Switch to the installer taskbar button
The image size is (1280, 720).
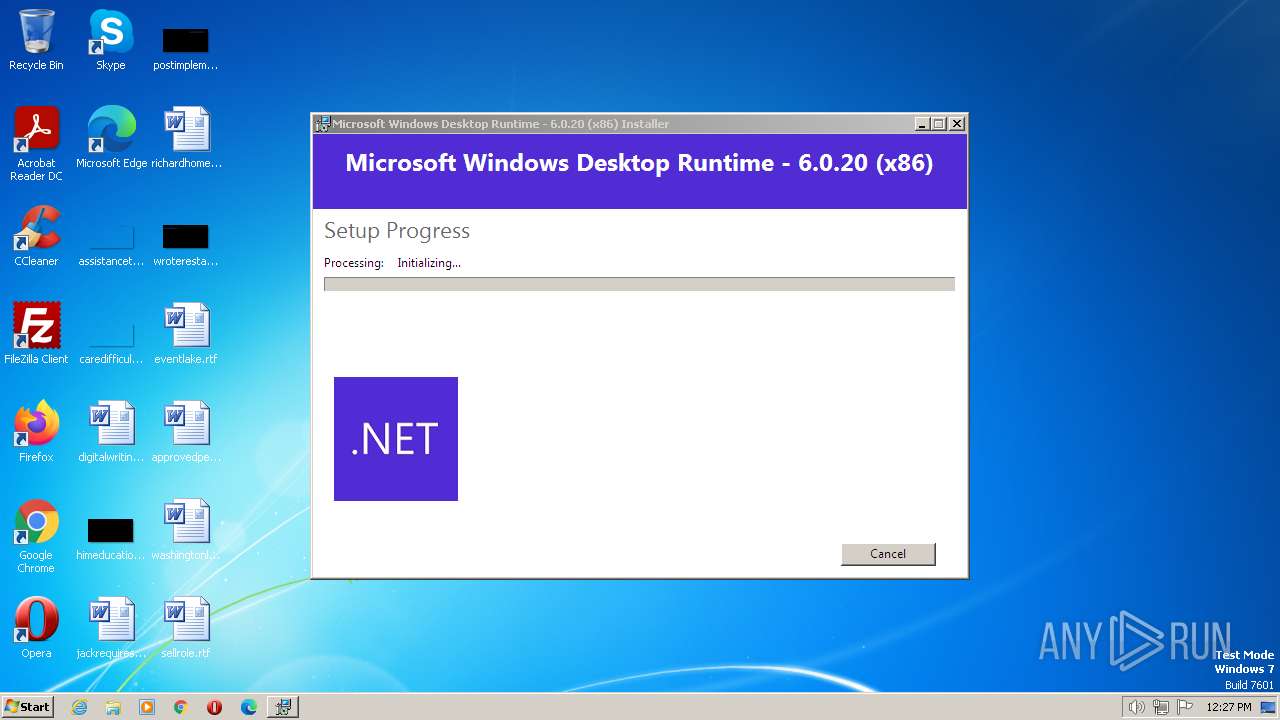pos(283,707)
